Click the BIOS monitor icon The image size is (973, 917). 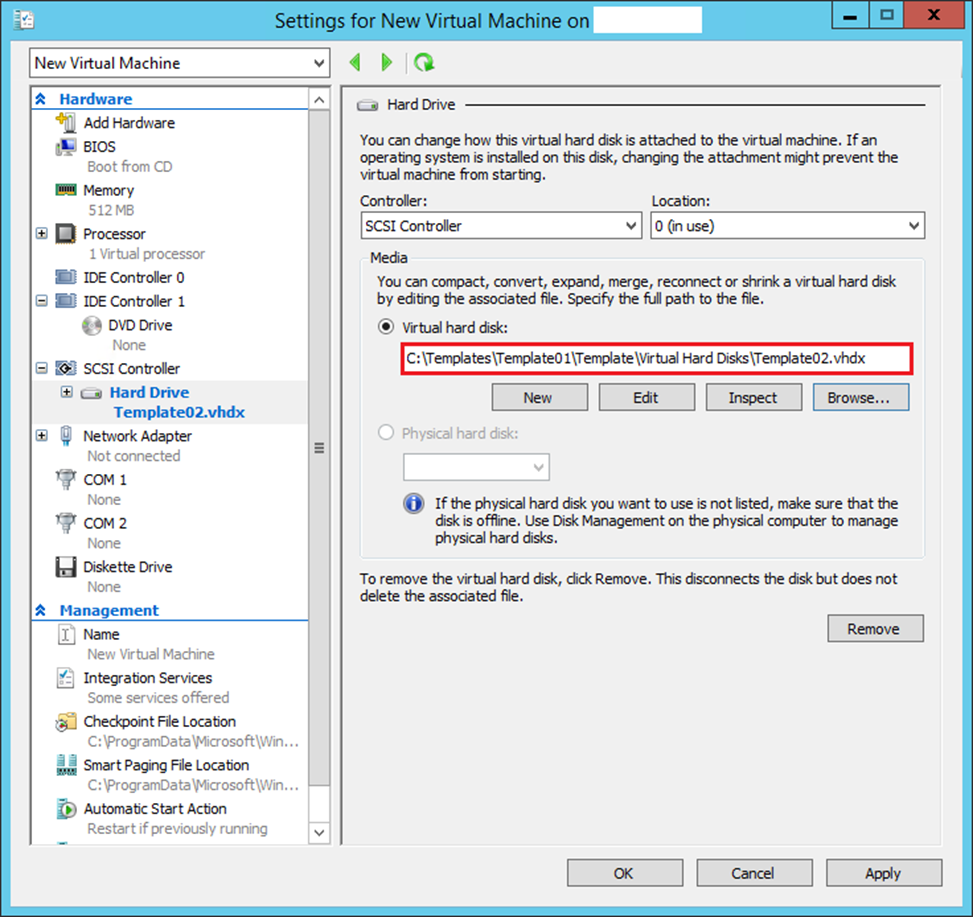click(66, 147)
